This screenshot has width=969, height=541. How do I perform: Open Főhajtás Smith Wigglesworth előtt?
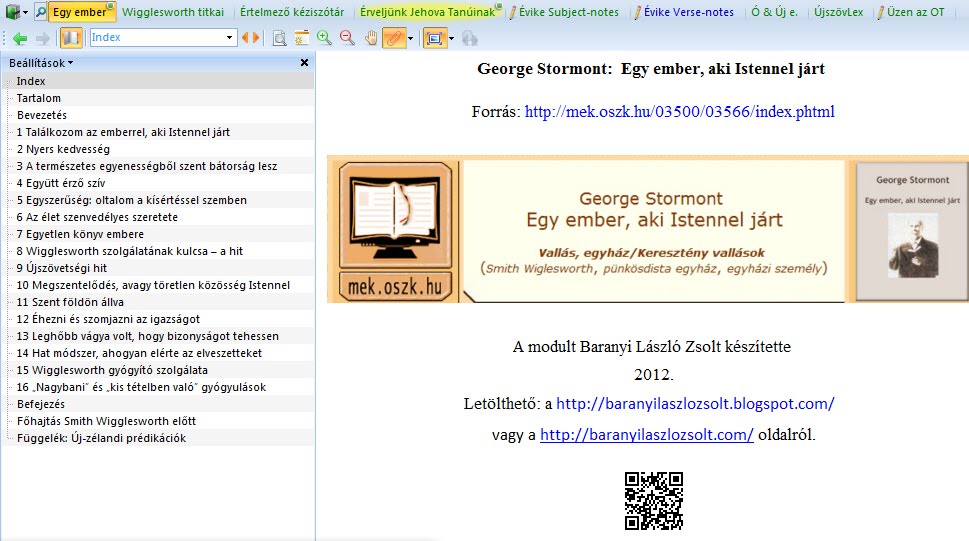(106, 421)
